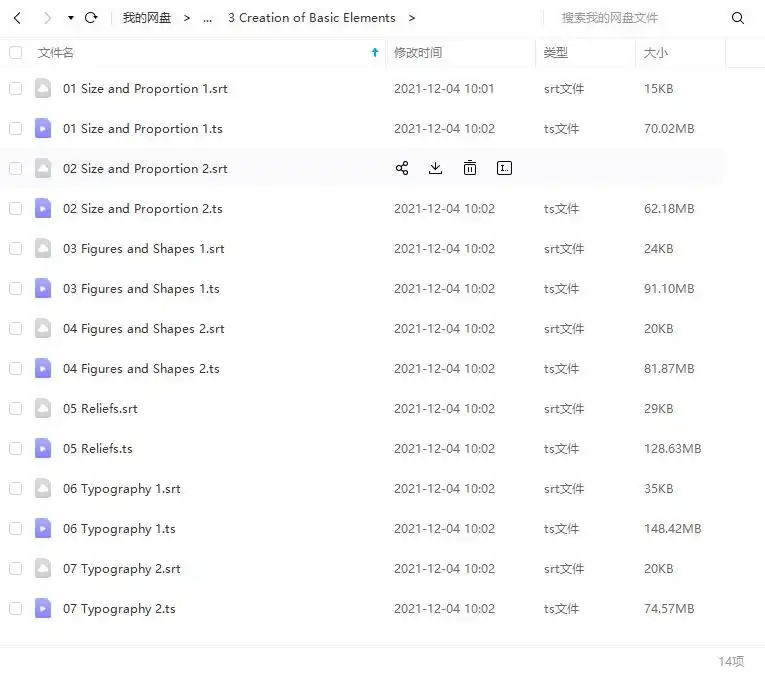Click the magnifier search icon

pyautogui.click(x=738, y=18)
